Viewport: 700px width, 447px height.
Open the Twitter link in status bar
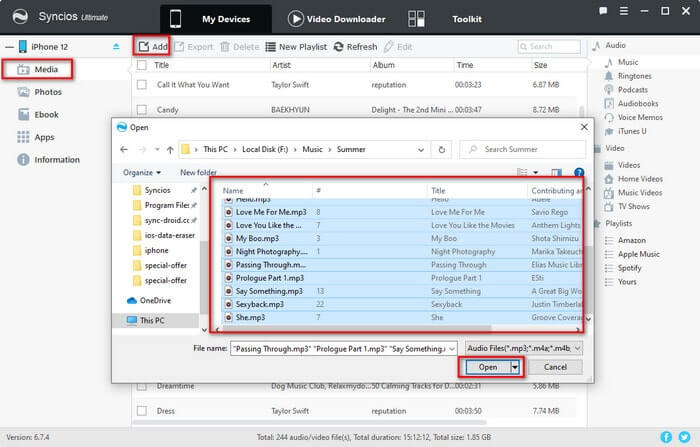[684, 437]
